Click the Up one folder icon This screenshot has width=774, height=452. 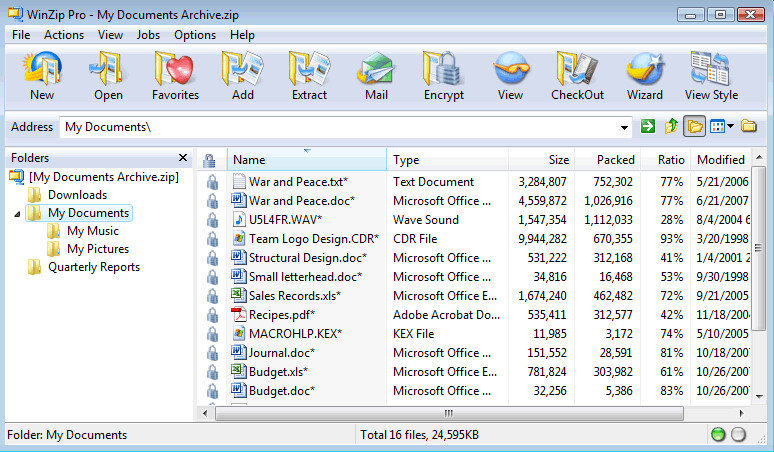click(671, 126)
